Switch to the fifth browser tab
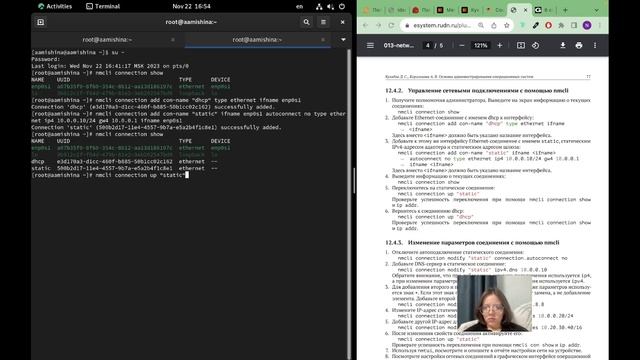This screenshot has width=640, height=360. [x=470, y=10]
